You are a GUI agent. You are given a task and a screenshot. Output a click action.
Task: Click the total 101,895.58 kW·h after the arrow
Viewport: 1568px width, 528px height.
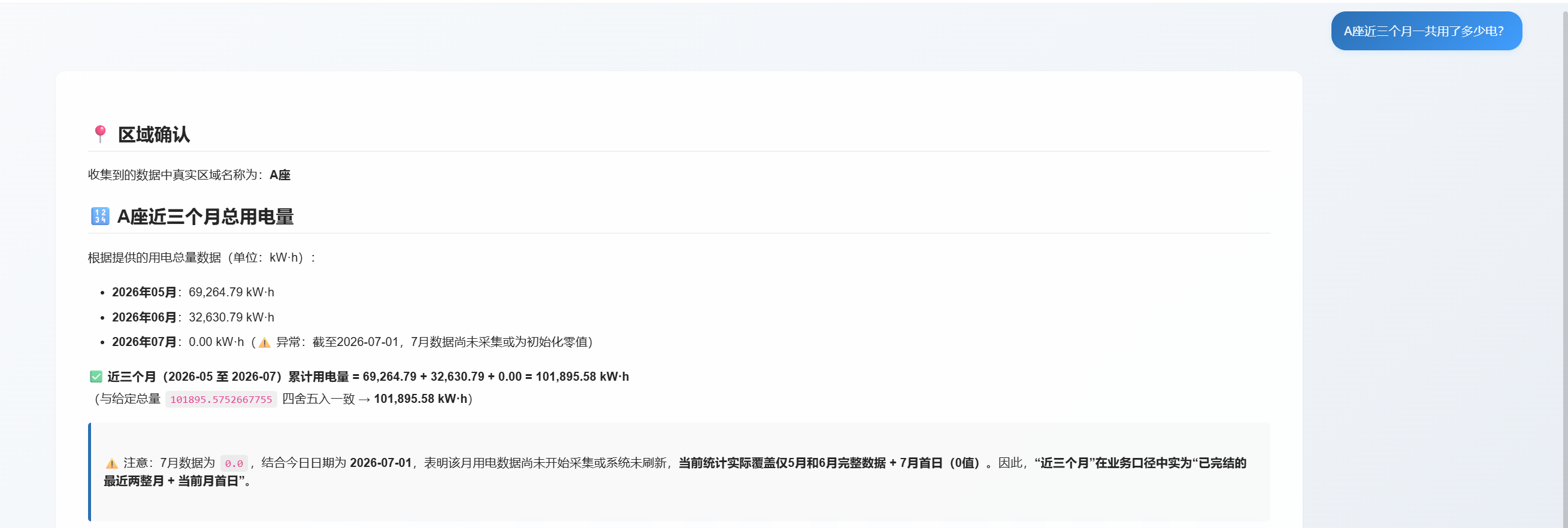(420, 399)
